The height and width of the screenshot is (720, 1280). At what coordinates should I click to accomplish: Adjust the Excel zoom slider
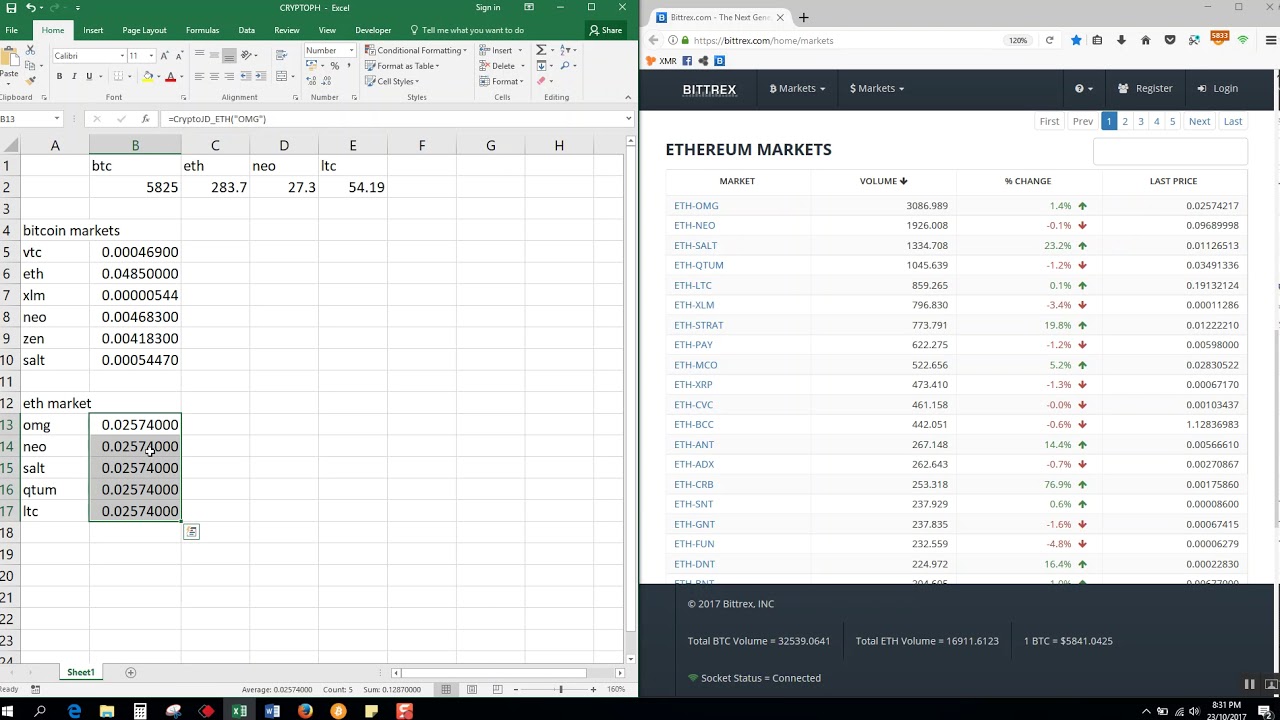[x=561, y=689]
